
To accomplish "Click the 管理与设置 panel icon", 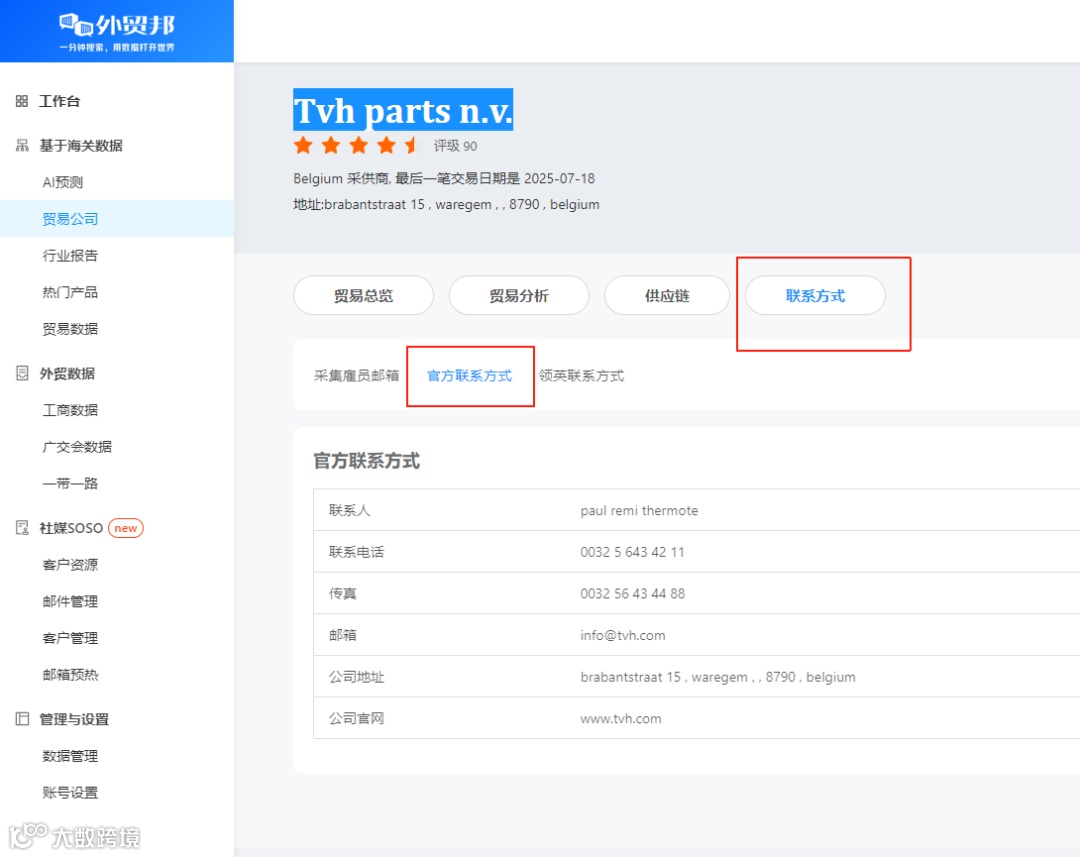I will 22,719.
